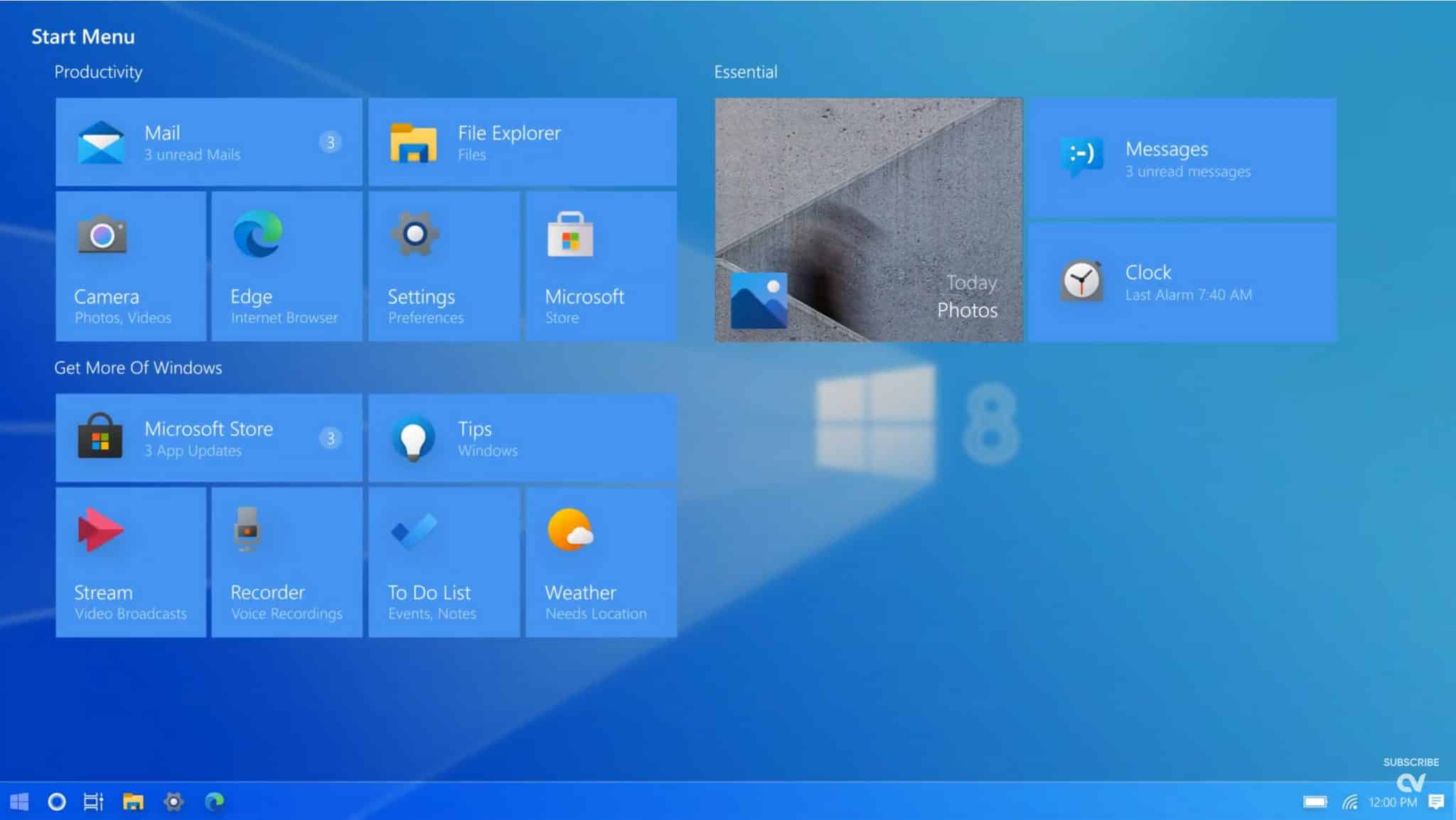Select the Get More Of Windows heading
This screenshot has width=1456, height=820.
pos(138,367)
